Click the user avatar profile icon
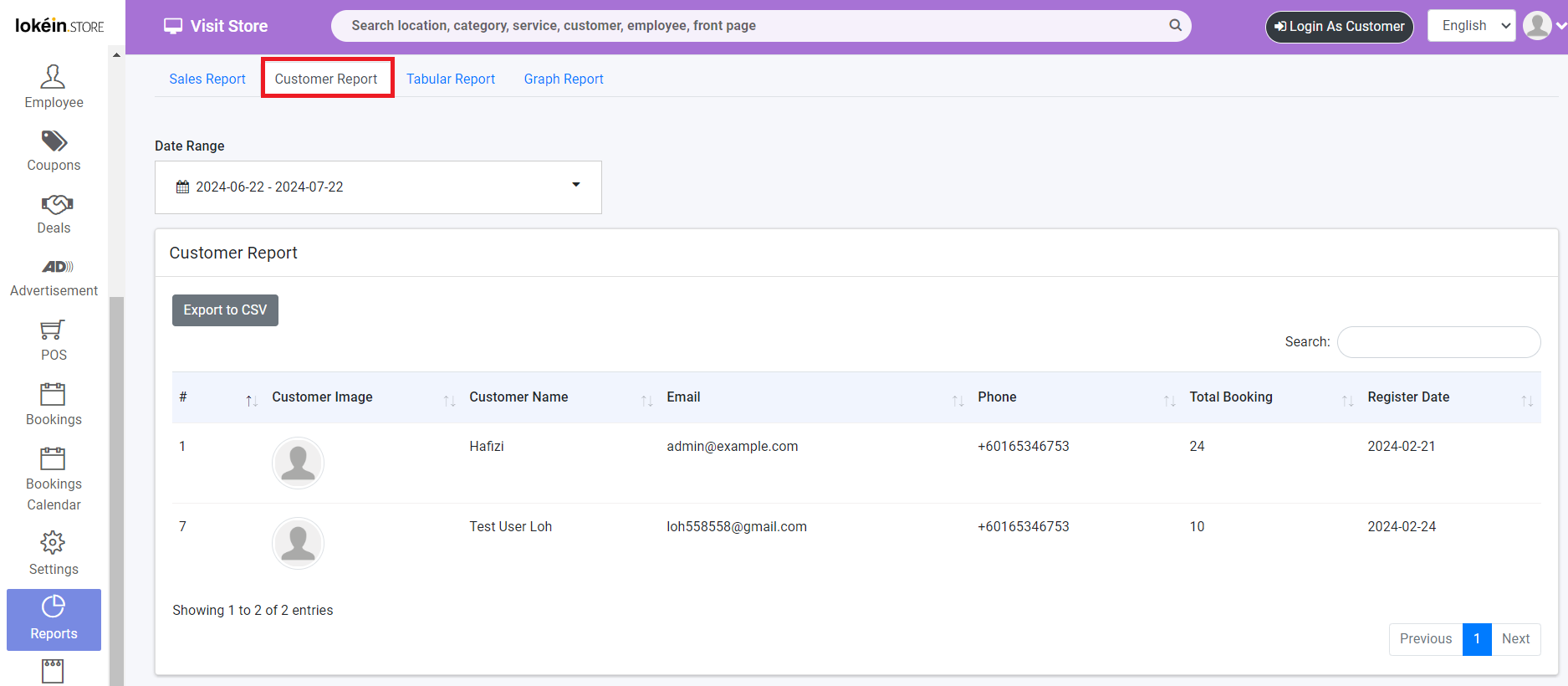Screen dimensions: 1568x686 pyautogui.click(x=1537, y=25)
